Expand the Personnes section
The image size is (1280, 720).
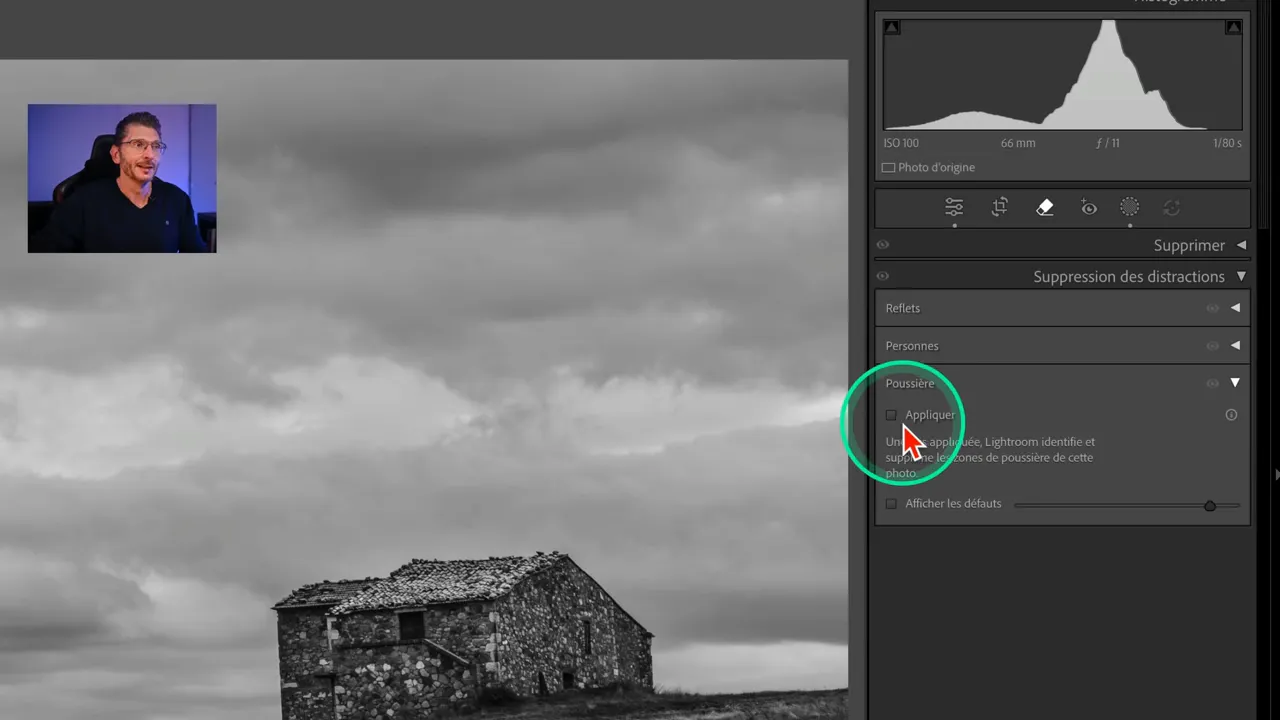point(1236,345)
